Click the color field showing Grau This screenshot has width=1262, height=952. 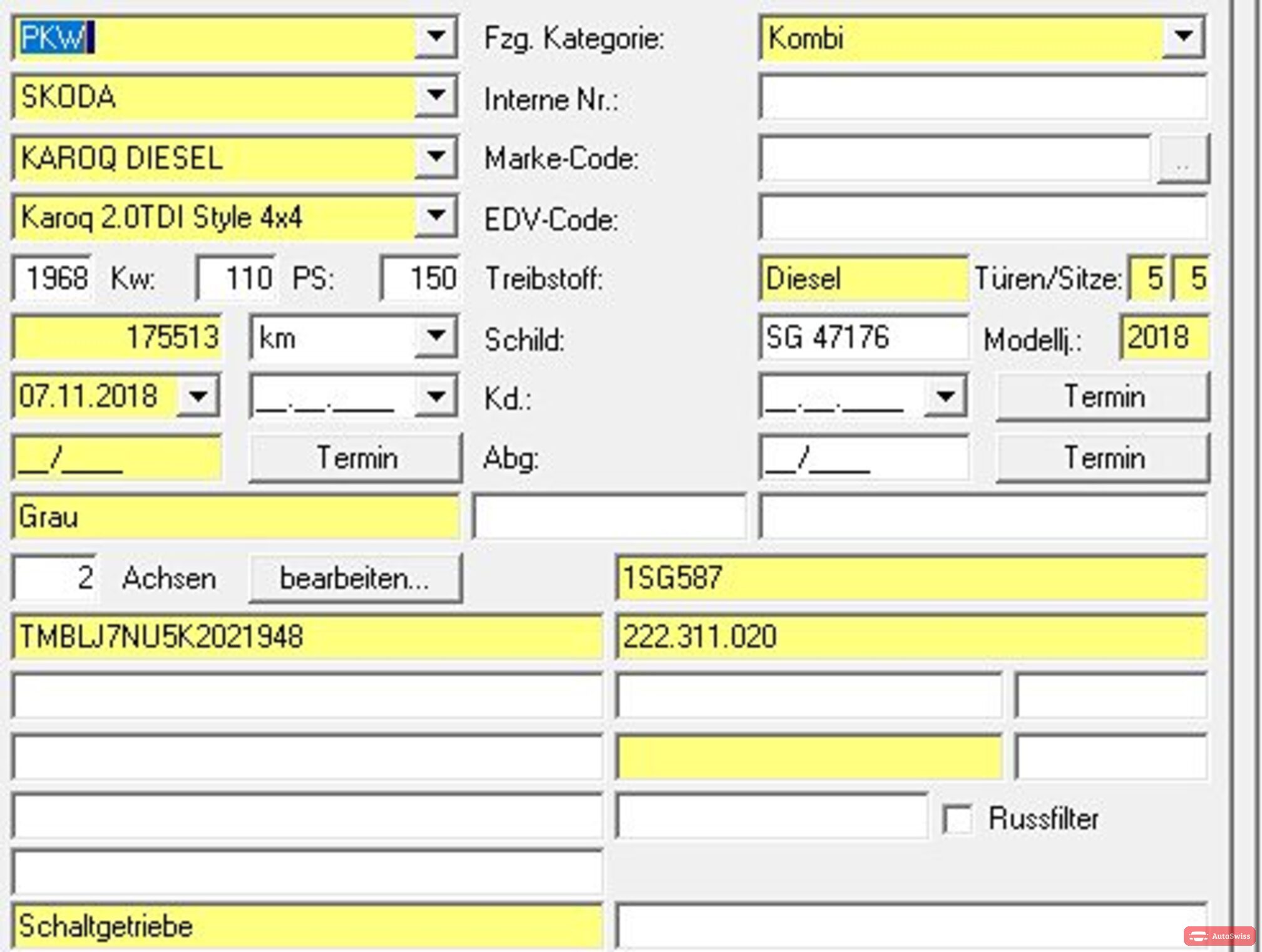pyautogui.click(x=235, y=517)
